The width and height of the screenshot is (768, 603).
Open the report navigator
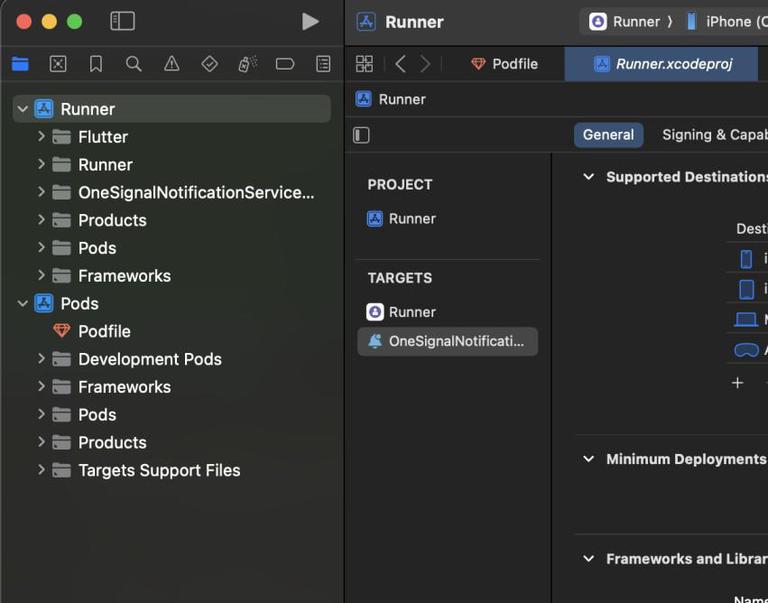(x=323, y=64)
